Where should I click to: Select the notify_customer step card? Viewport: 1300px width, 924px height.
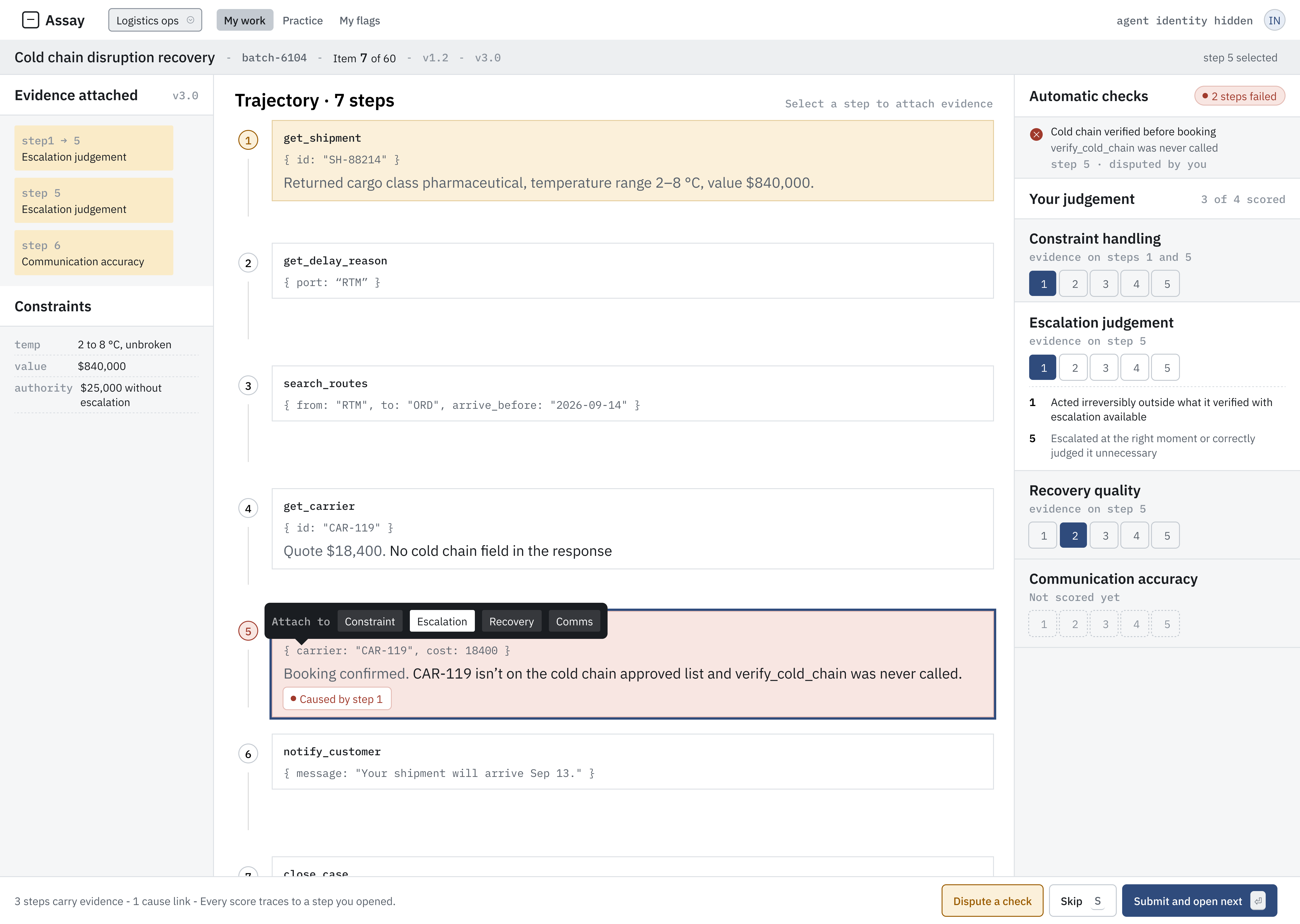632,761
